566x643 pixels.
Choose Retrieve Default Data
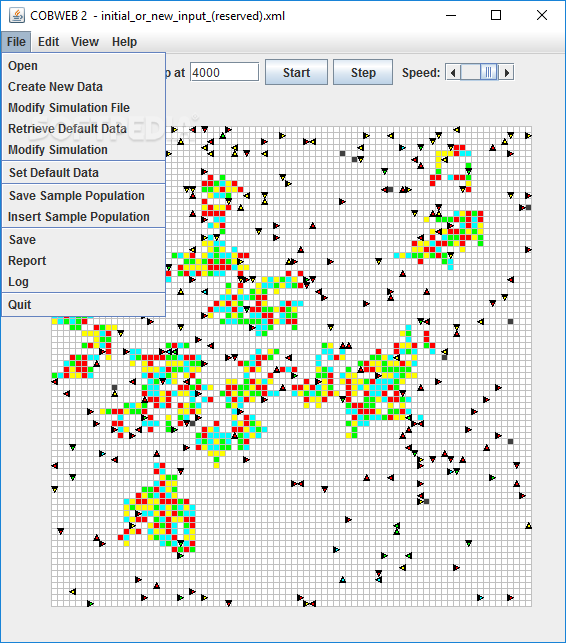(84, 129)
